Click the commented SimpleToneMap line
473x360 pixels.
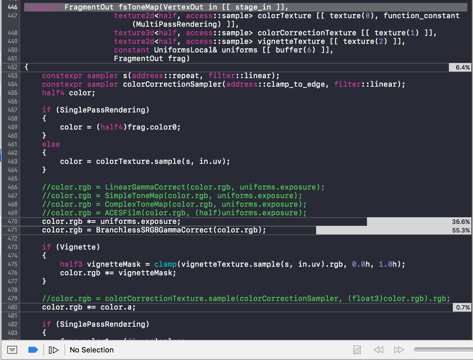click(172, 196)
